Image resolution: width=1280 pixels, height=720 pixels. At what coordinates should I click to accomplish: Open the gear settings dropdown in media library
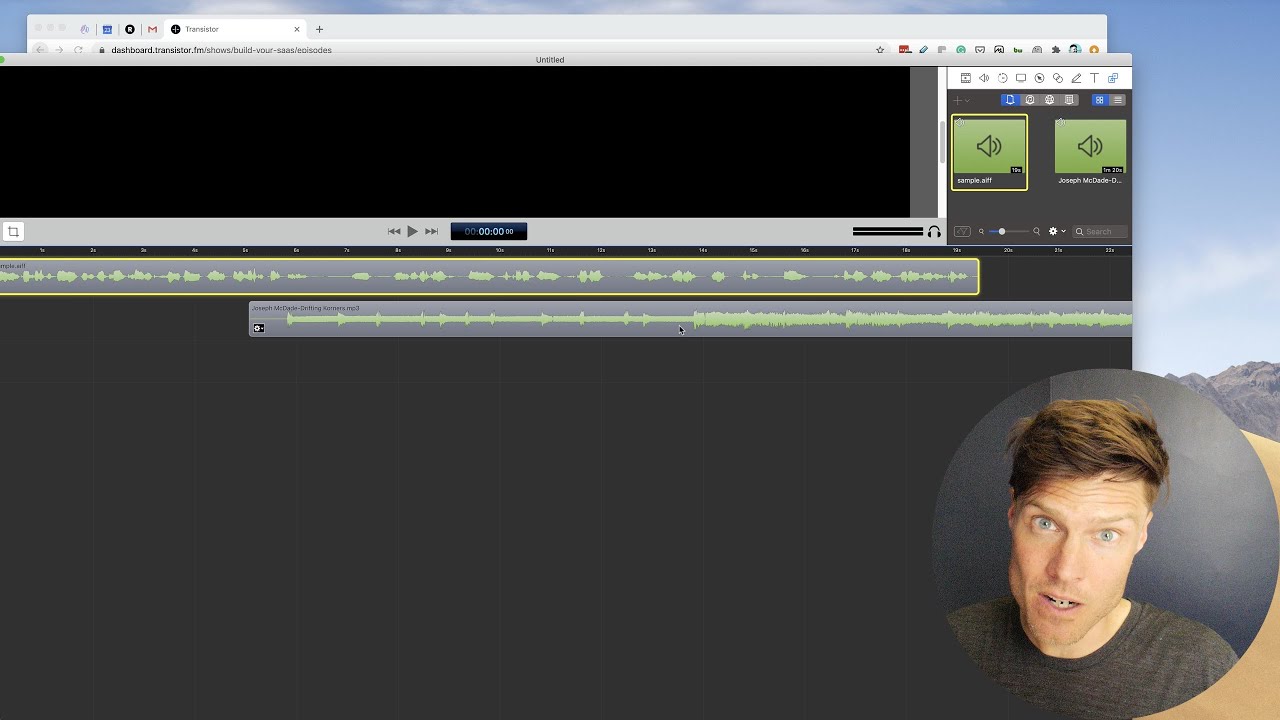pyautogui.click(x=1056, y=231)
